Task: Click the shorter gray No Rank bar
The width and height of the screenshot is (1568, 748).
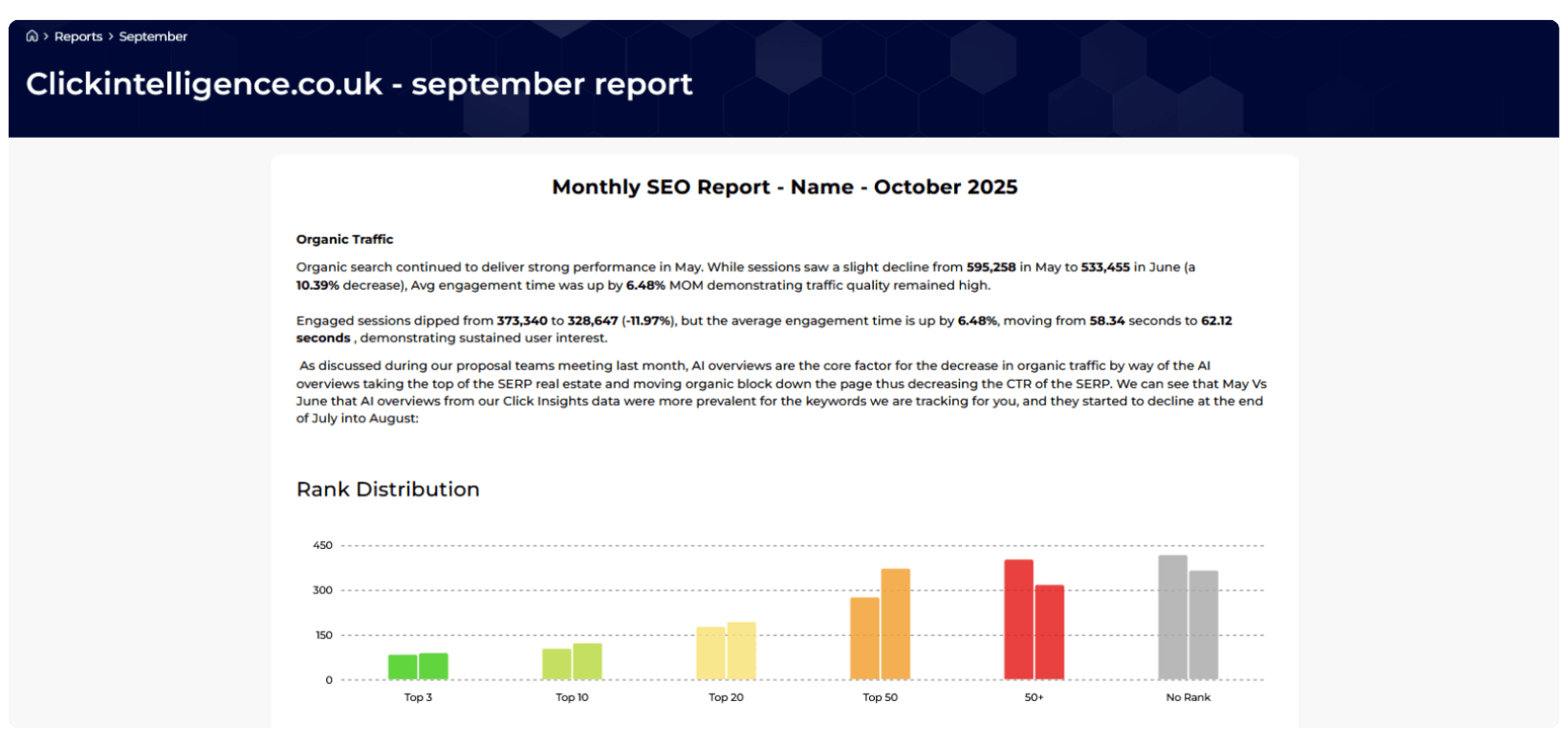Action: pos(1204,626)
